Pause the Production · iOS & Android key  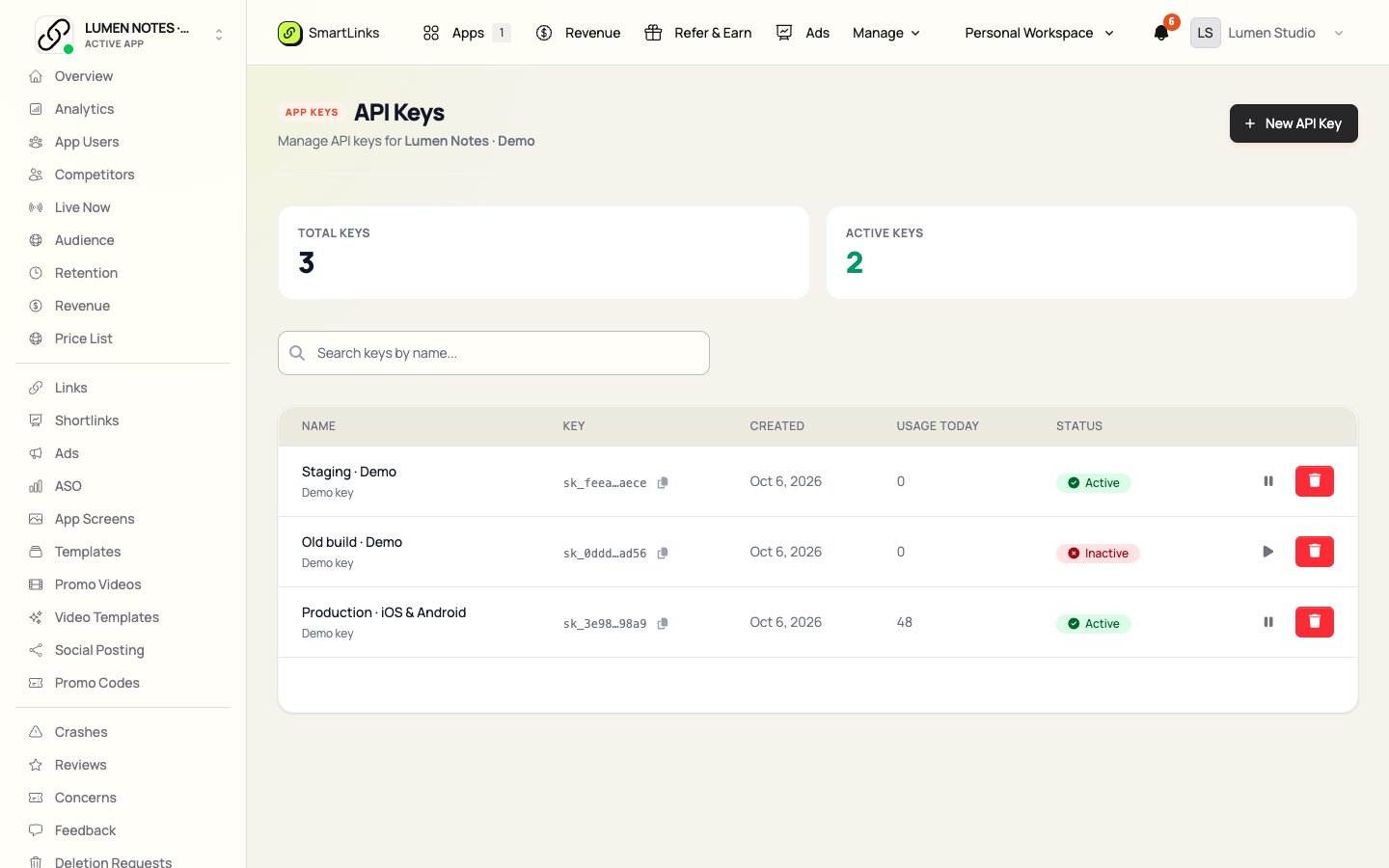pos(1268,622)
